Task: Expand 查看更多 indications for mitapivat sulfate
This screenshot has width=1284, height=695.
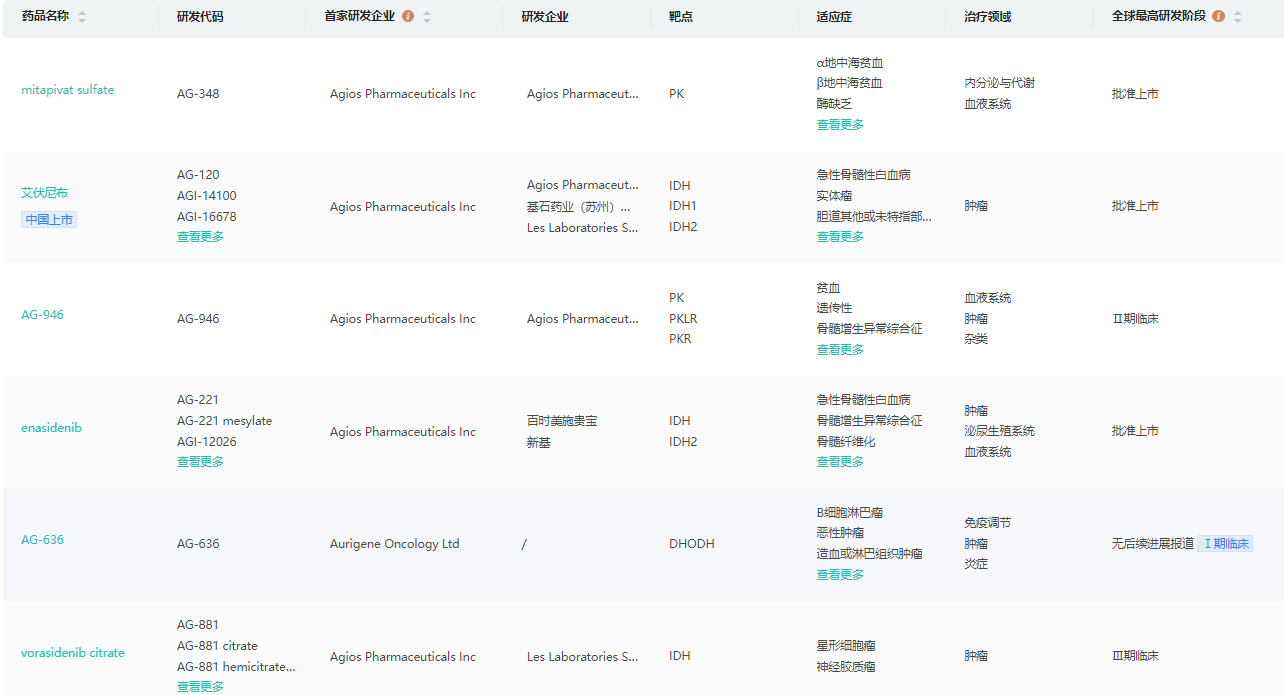Action: click(840, 125)
